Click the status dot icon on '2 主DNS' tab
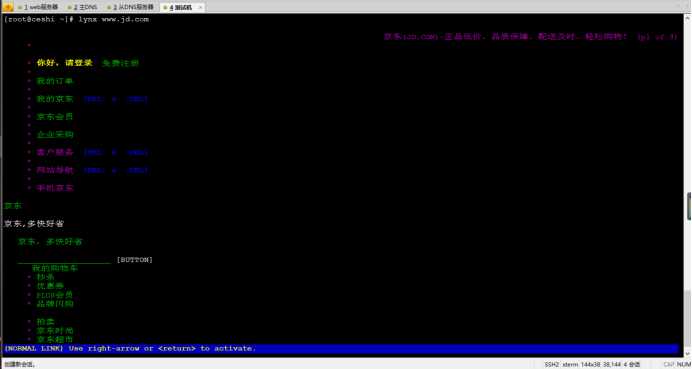 click(x=70, y=8)
